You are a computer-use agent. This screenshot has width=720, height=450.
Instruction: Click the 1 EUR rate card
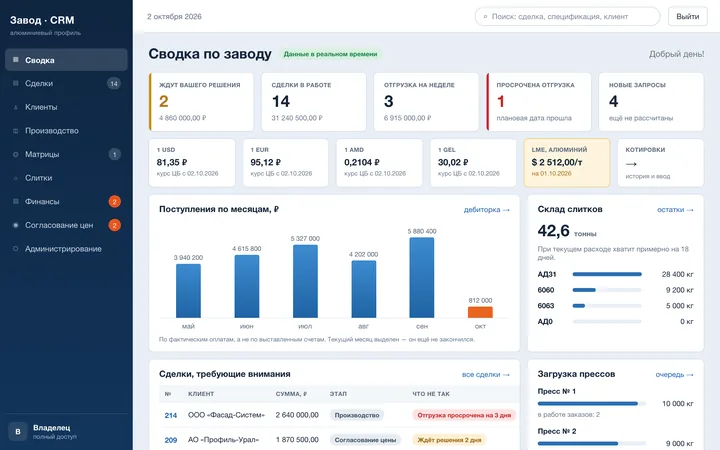click(x=286, y=163)
